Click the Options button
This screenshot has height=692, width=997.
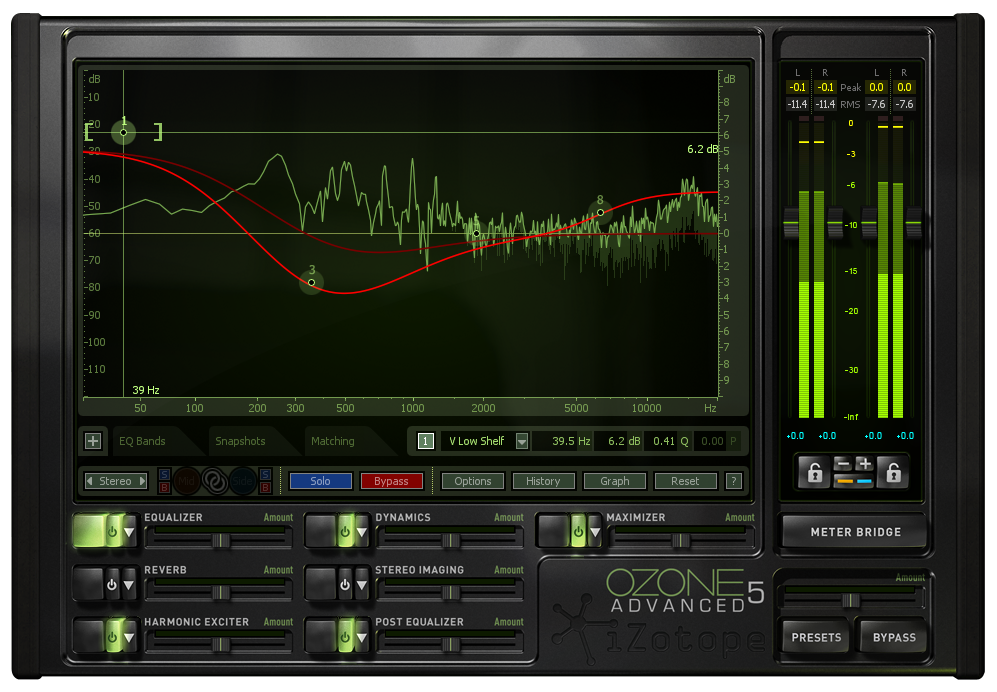pos(472,481)
